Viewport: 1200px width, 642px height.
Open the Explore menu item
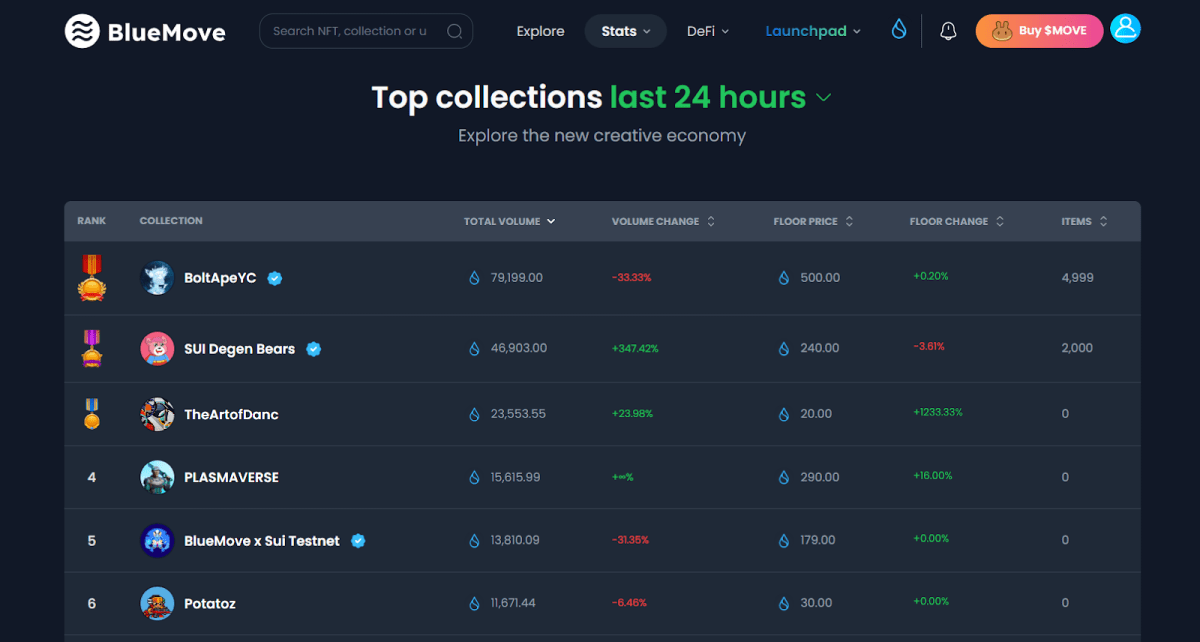coord(540,31)
